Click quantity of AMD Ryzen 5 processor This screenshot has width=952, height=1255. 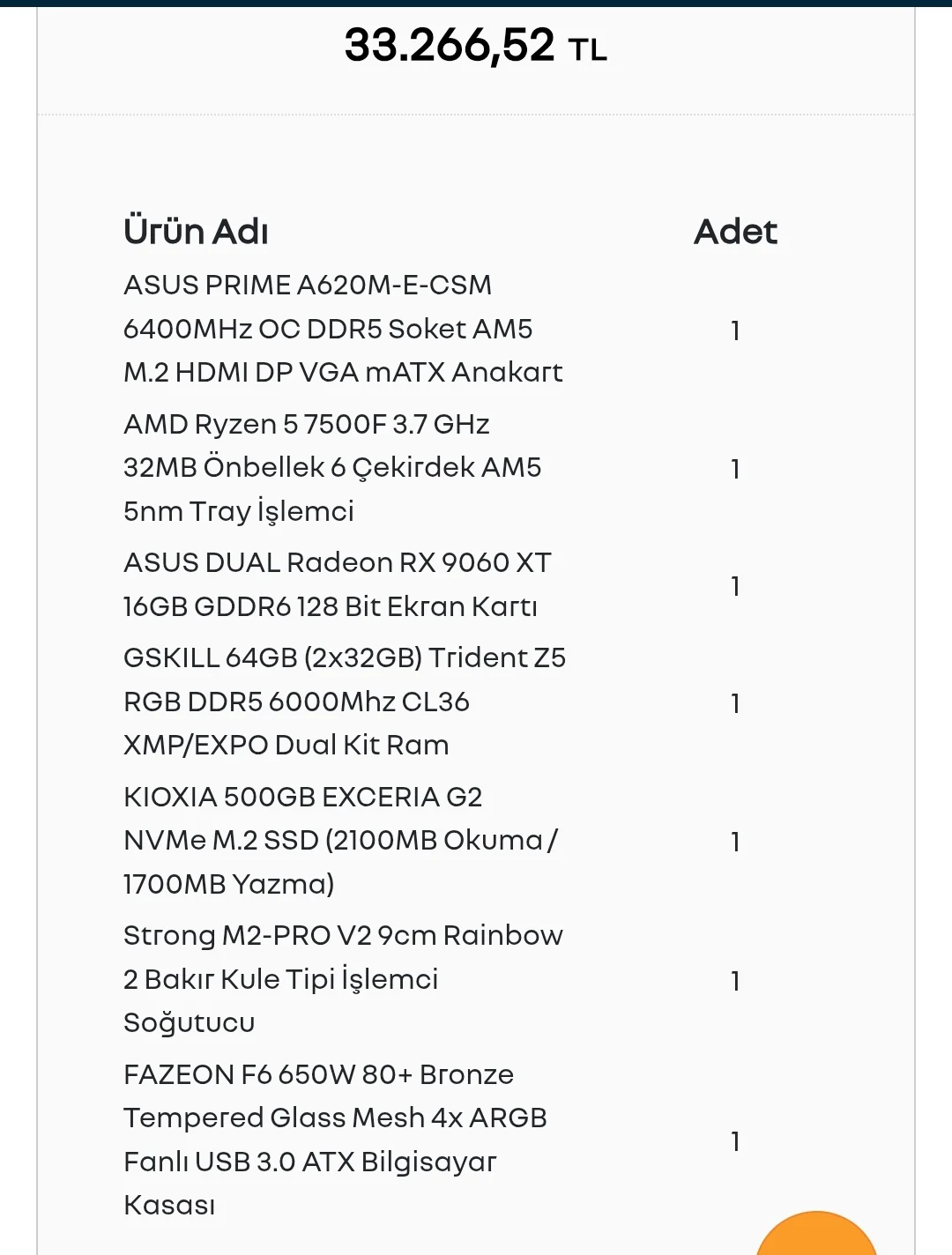pos(735,469)
